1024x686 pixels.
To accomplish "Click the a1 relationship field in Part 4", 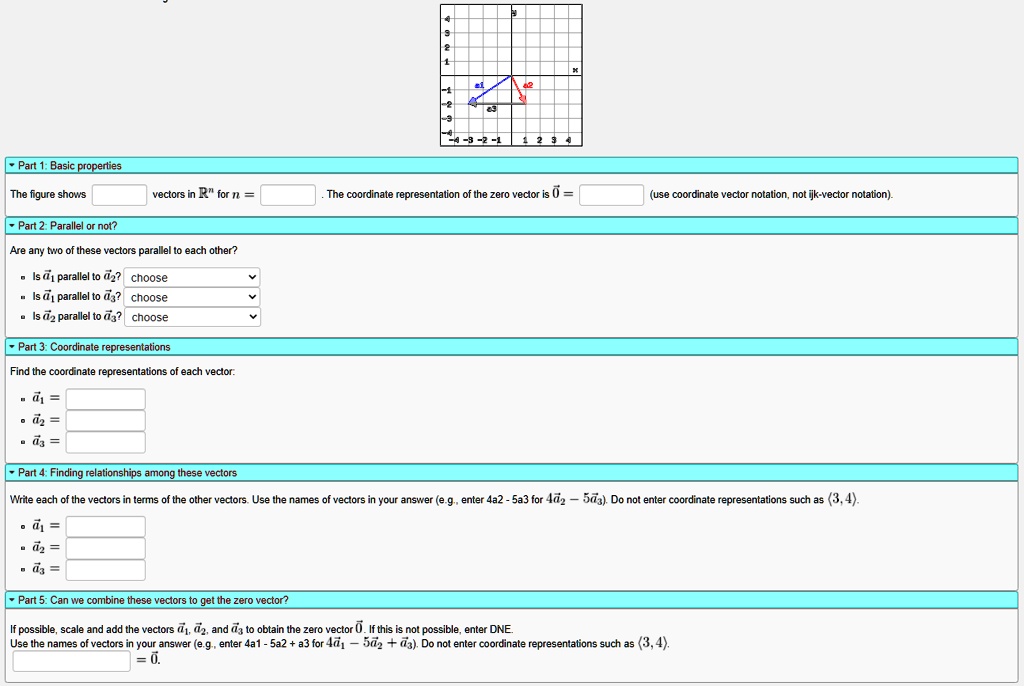I will click(x=105, y=526).
